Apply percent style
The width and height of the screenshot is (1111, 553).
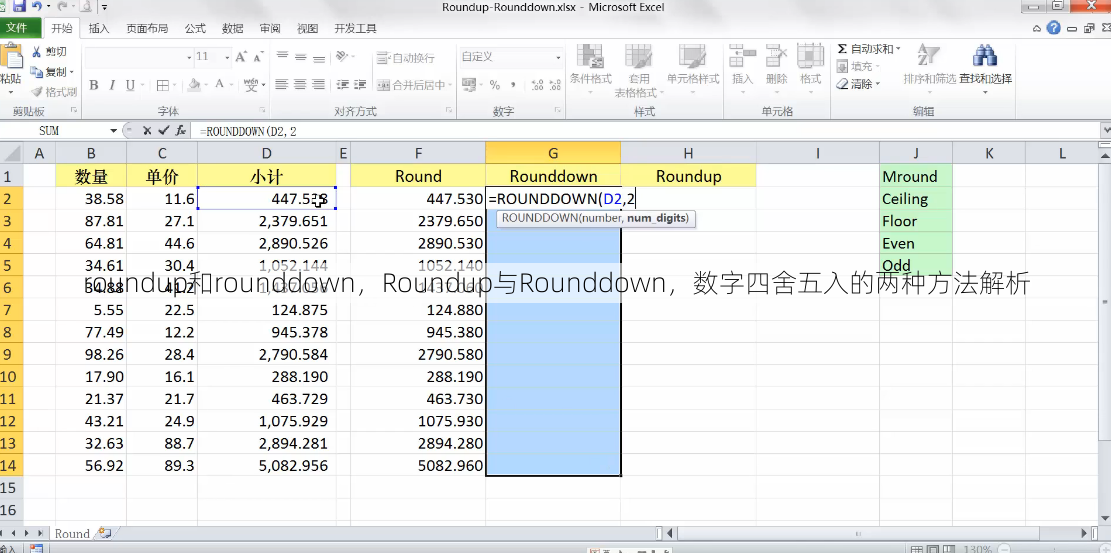[x=495, y=85]
